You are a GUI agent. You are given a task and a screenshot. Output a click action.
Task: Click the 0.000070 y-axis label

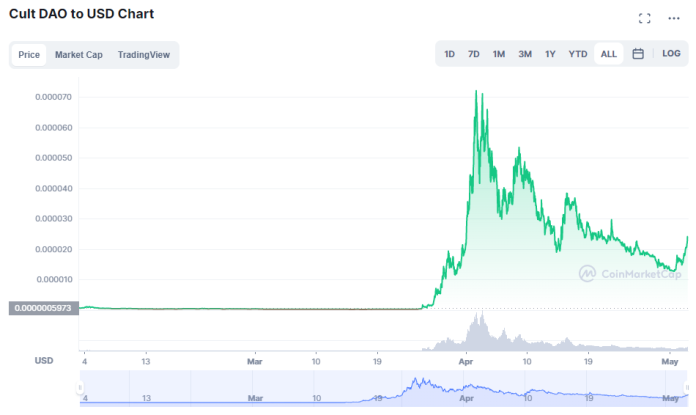pos(53,97)
